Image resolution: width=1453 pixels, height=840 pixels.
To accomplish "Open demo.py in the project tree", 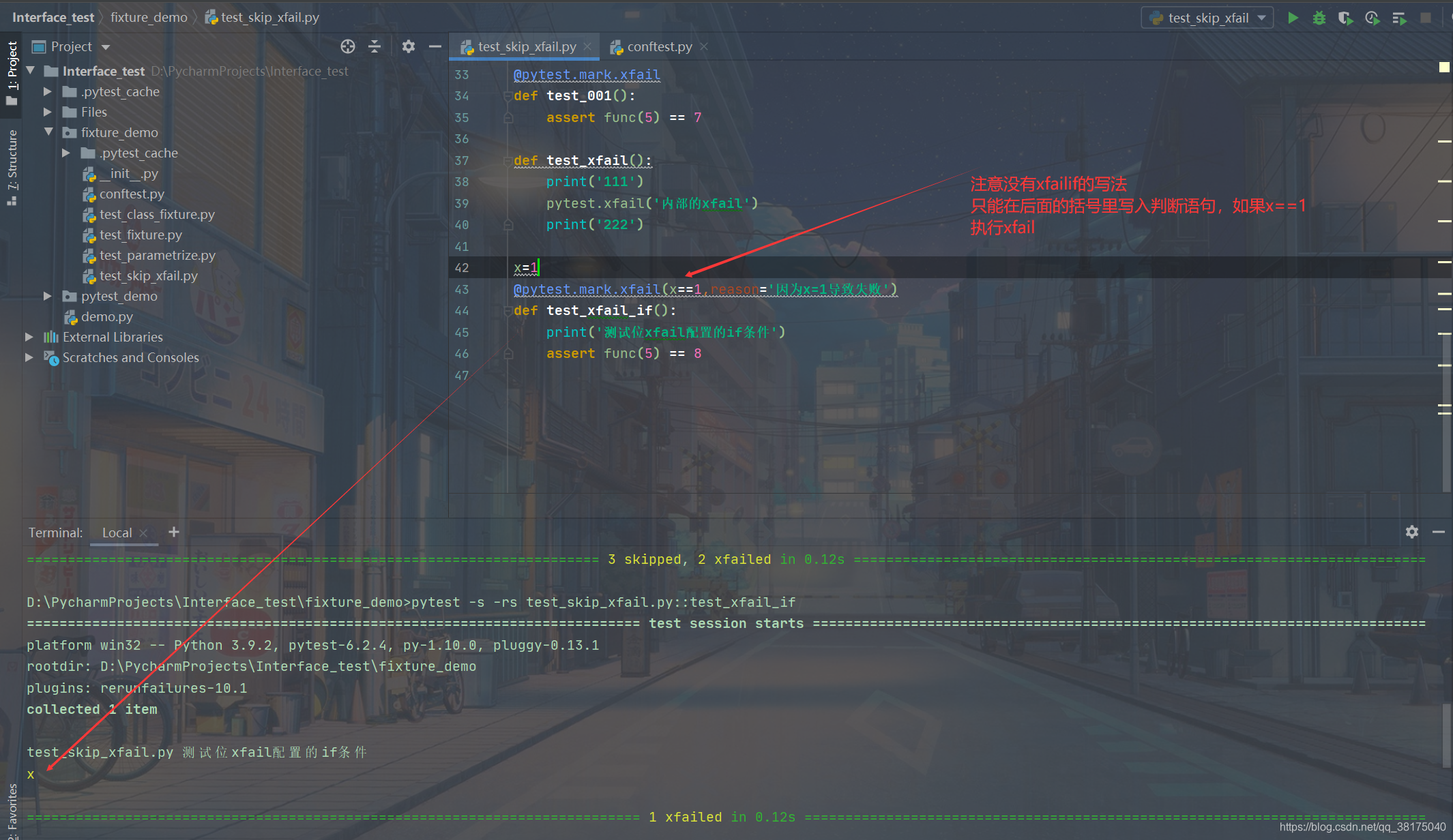I will pos(99,316).
